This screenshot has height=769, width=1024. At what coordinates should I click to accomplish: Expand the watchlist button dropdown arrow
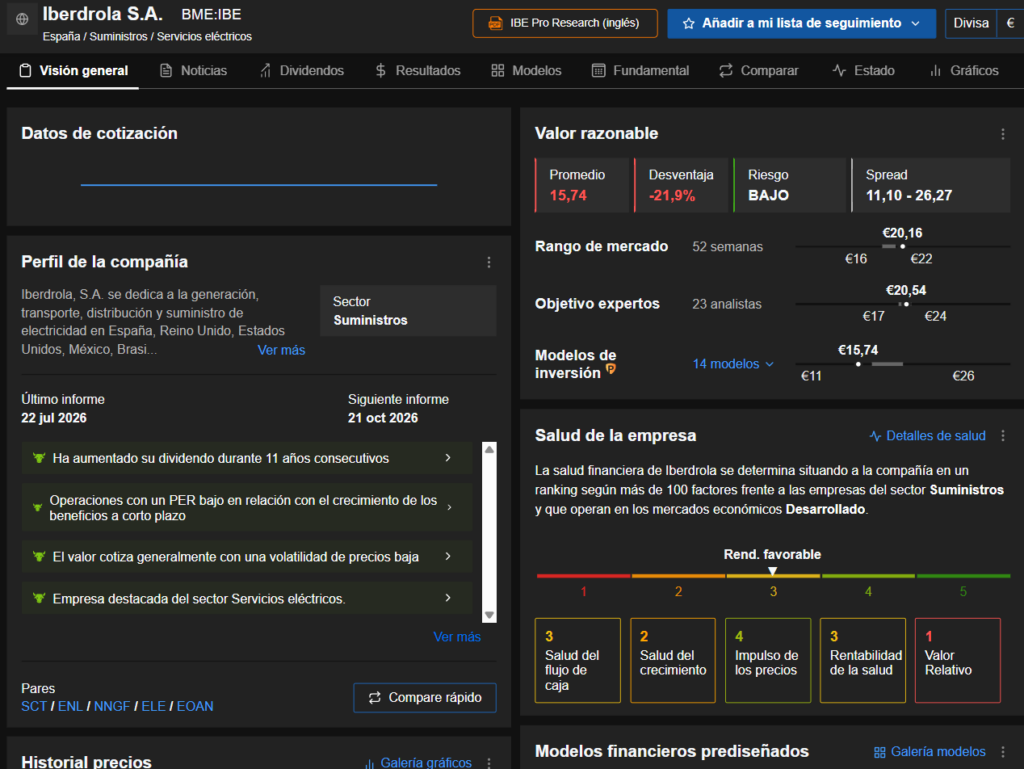click(x=916, y=24)
